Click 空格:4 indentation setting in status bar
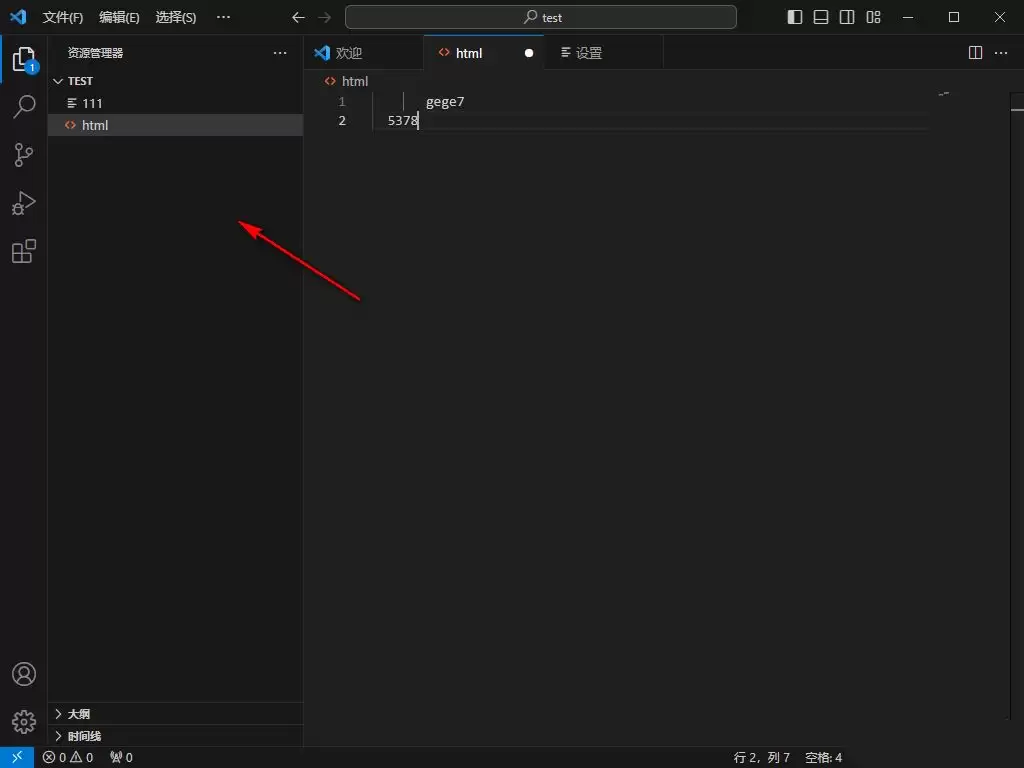Image resolution: width=1024 pixels, height=768 pixels. tap(823, 757)
